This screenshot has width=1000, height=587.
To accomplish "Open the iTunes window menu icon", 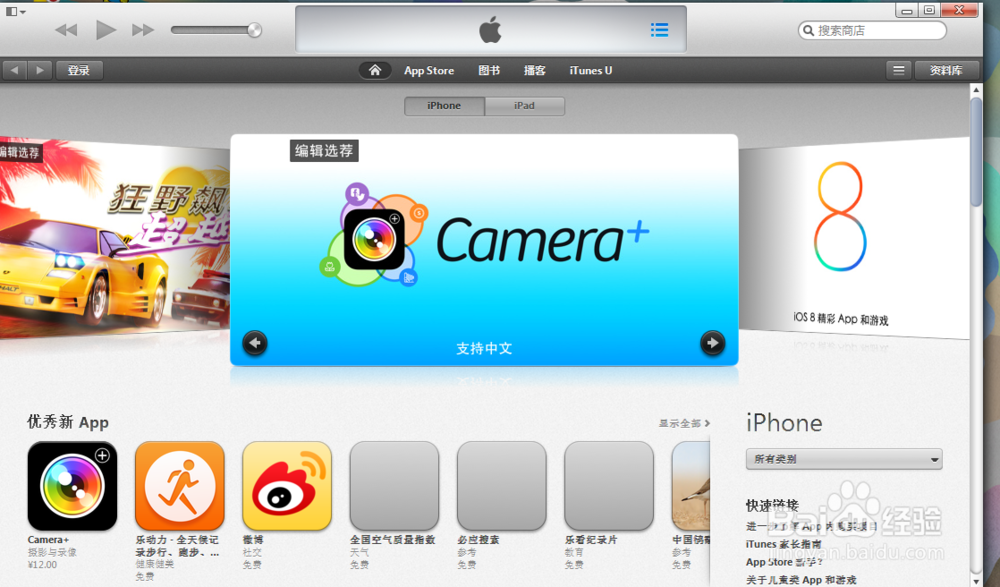I will 15,11.
